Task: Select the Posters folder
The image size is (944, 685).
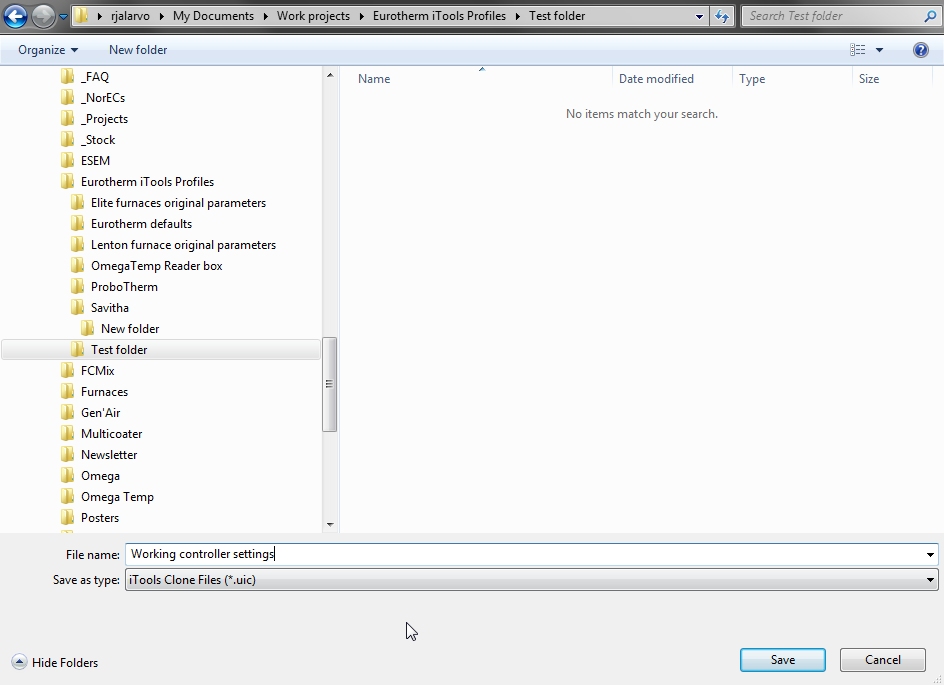Action: tap(100, 518)
